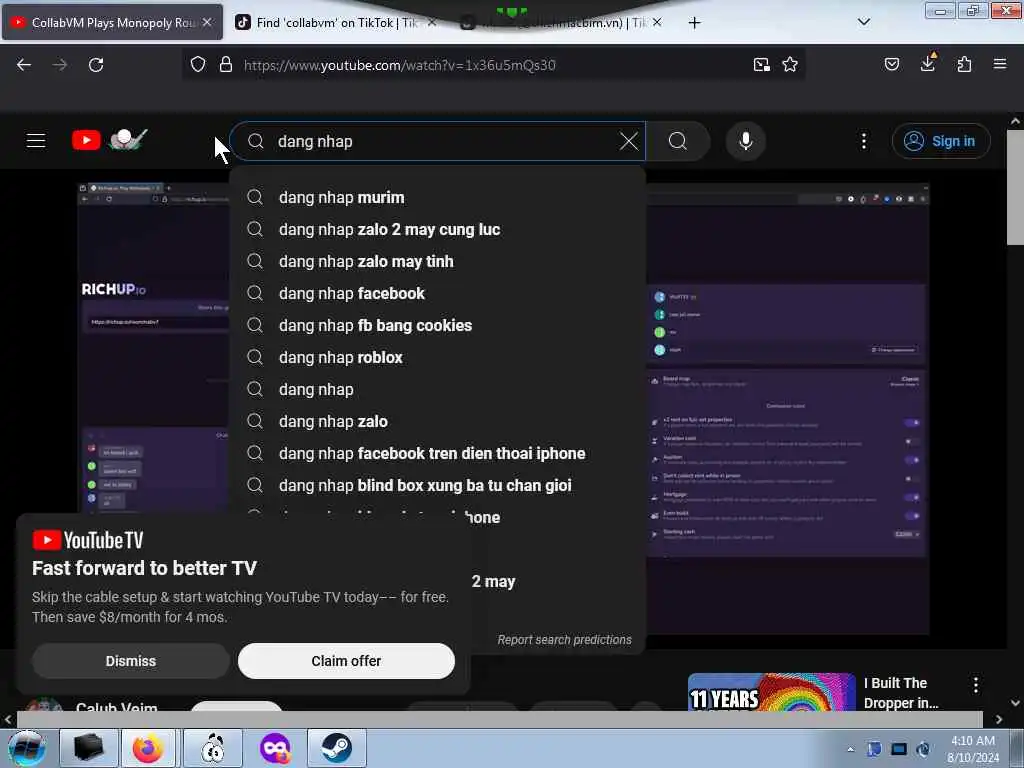Open Steam from the taskbar

[337, 748]
